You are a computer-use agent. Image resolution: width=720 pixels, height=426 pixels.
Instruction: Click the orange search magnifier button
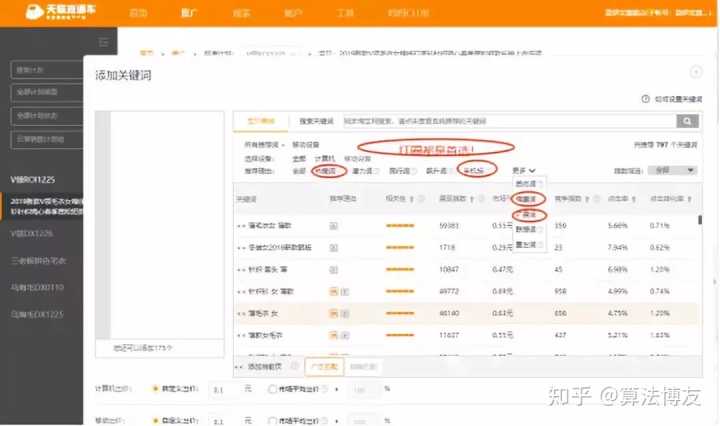point(687,121)
